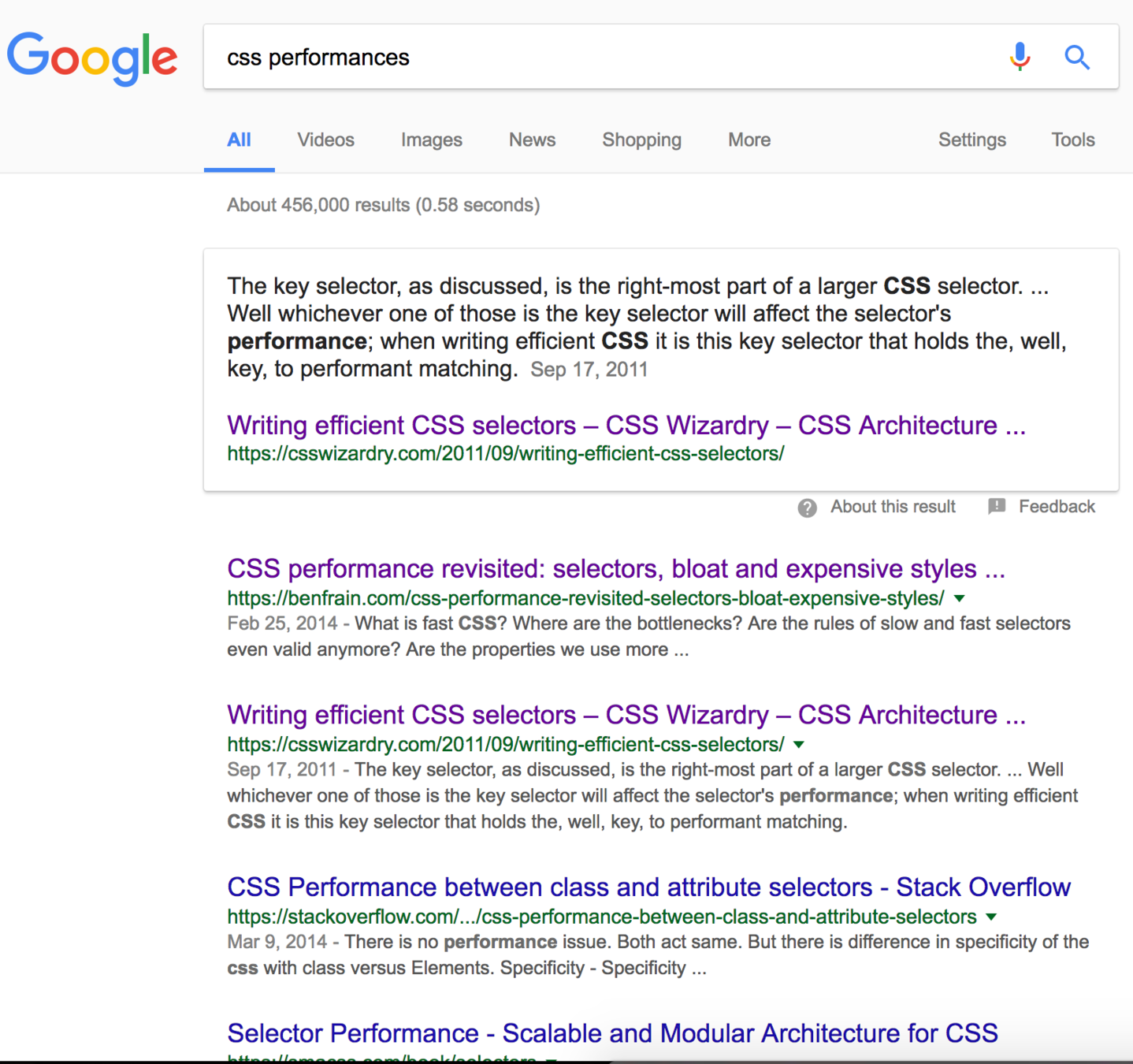Open CSS performance revisited result
The width and height of the screenshot is (1133, 1064).
[x=616, y=569]
